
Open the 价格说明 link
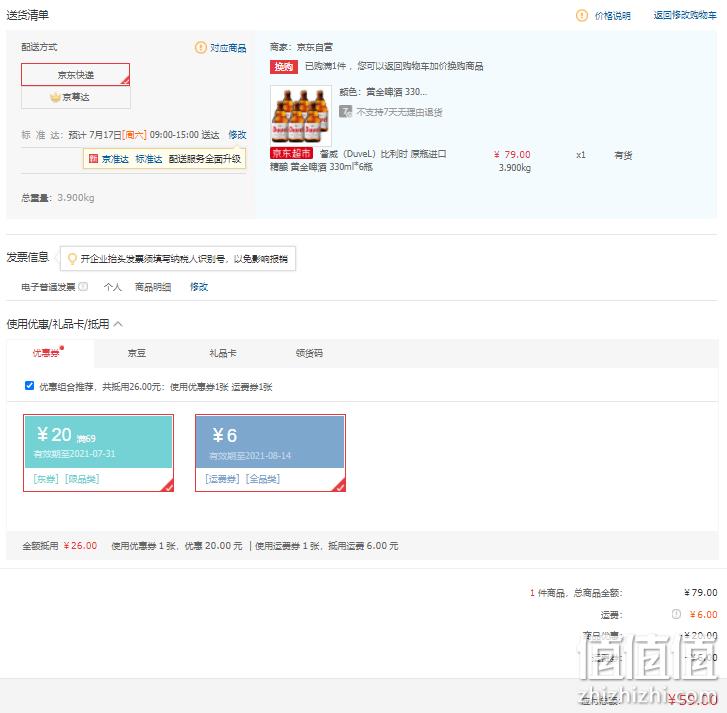pos(612,16)
